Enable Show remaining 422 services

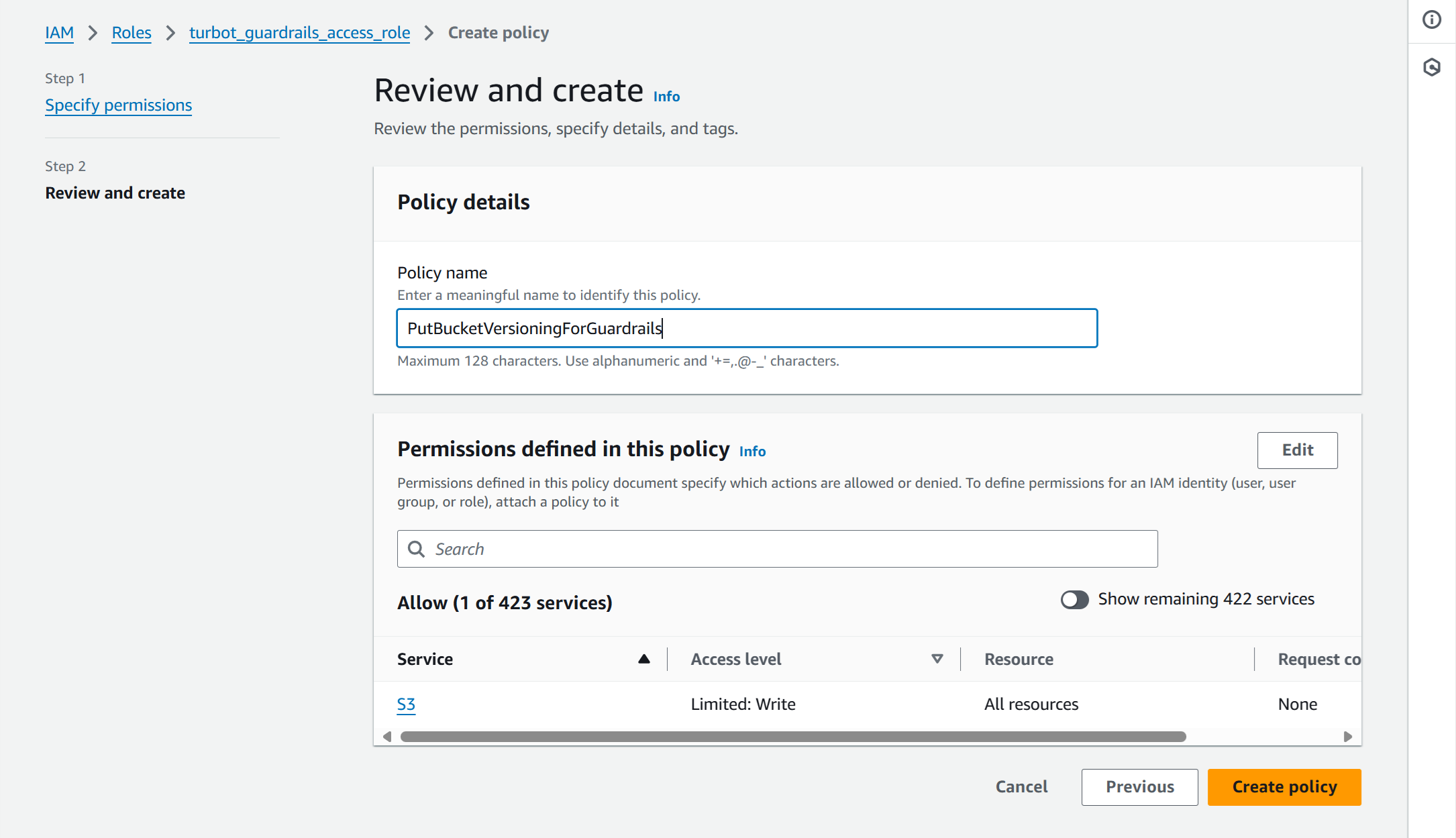click(1074, 599)
